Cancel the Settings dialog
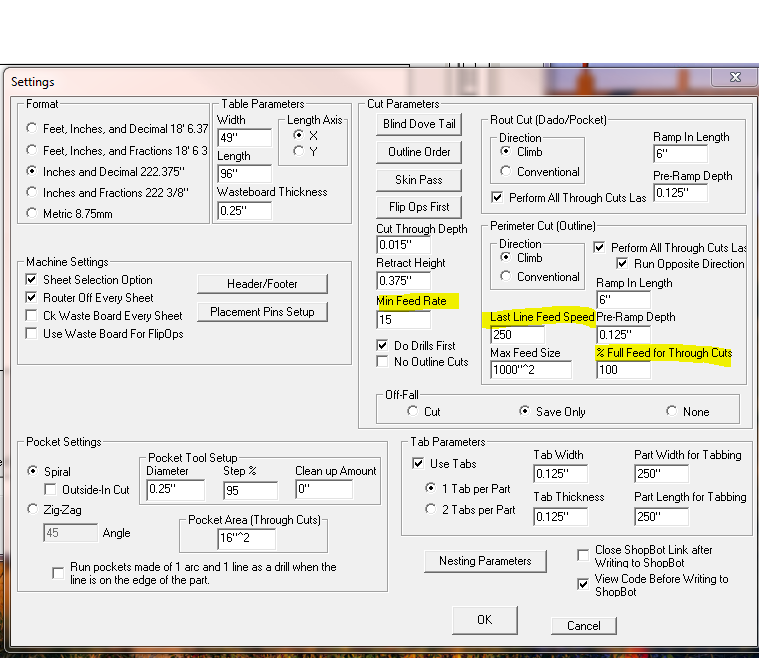 point(584,625)
